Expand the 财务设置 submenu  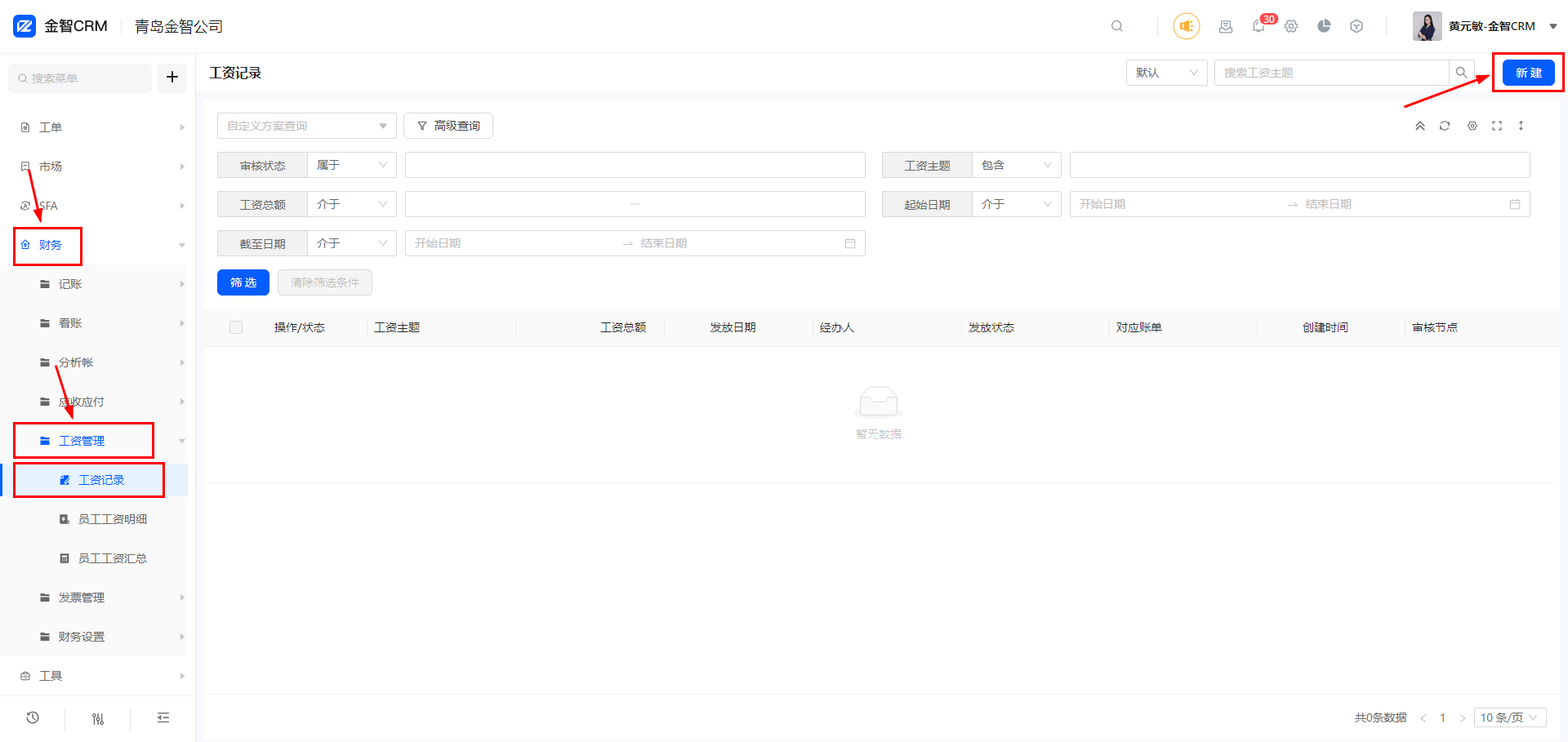[x=98, y=637]
